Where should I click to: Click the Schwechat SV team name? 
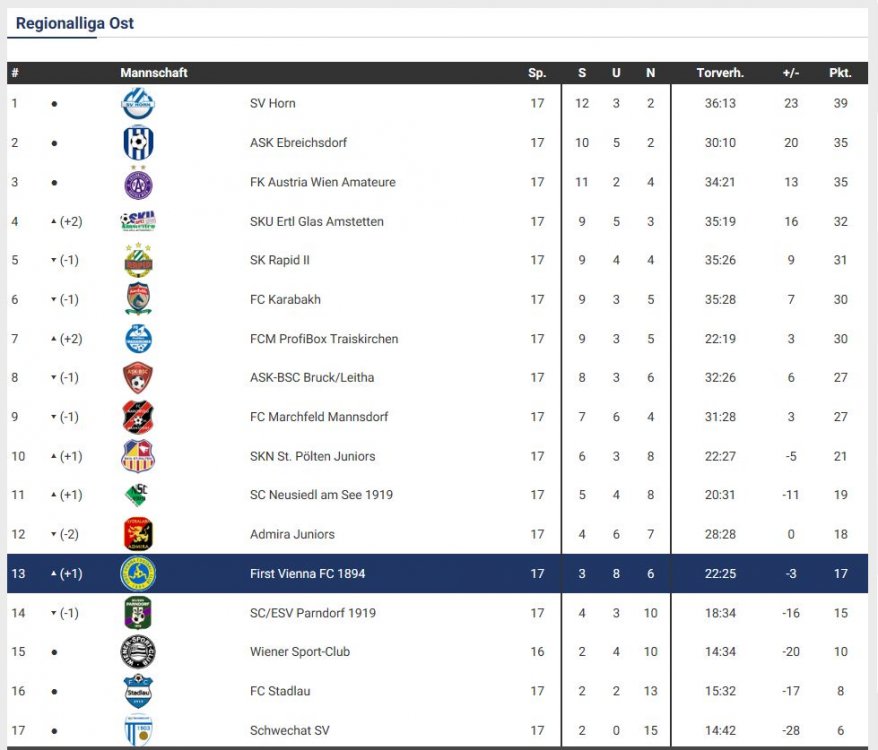pos(289,730)
